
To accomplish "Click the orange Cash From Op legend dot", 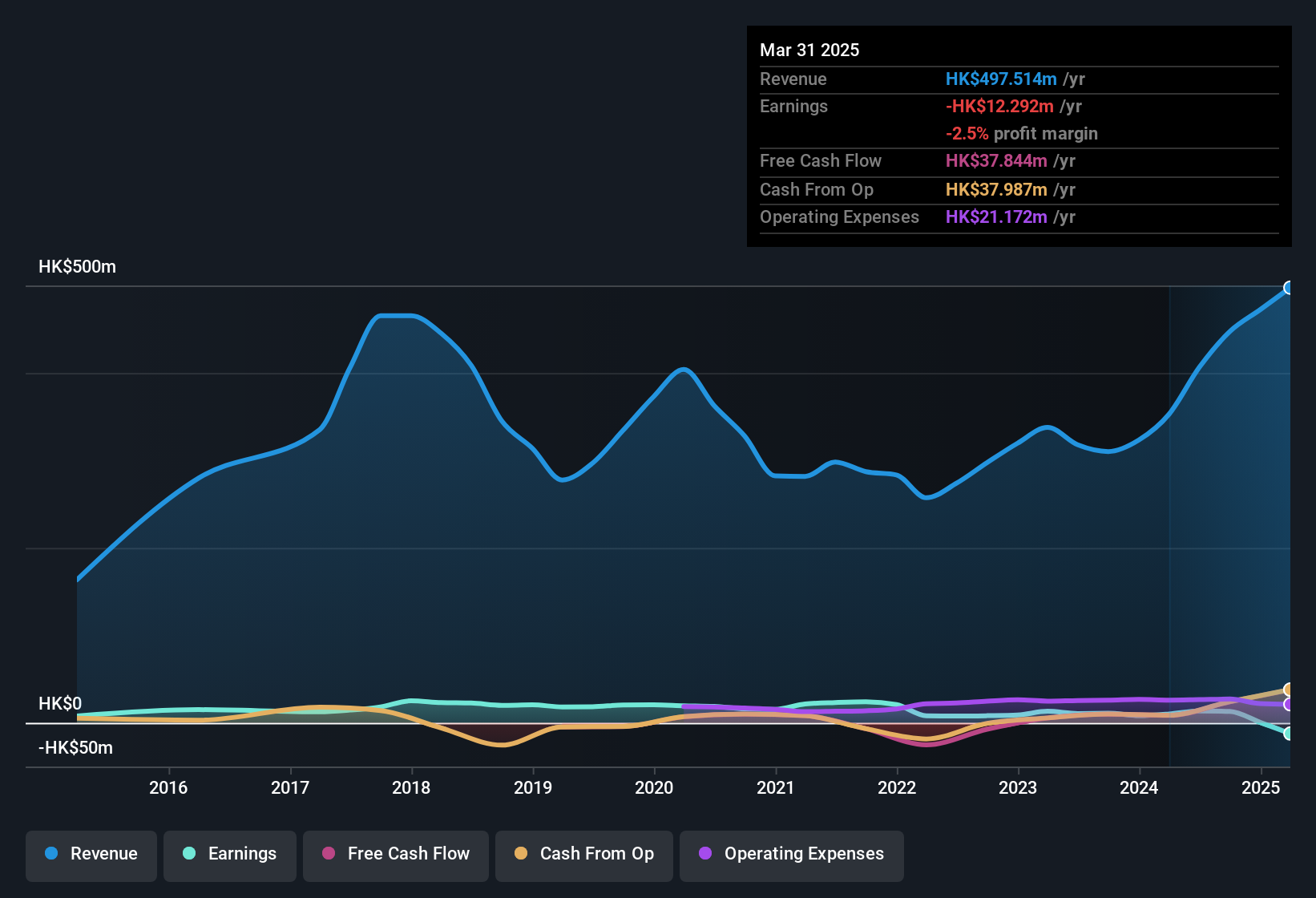I will [521, 854].
